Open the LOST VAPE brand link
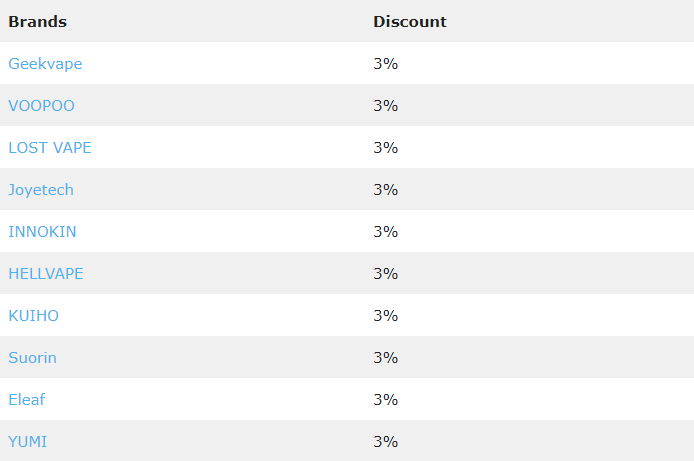 click(50, 148)
